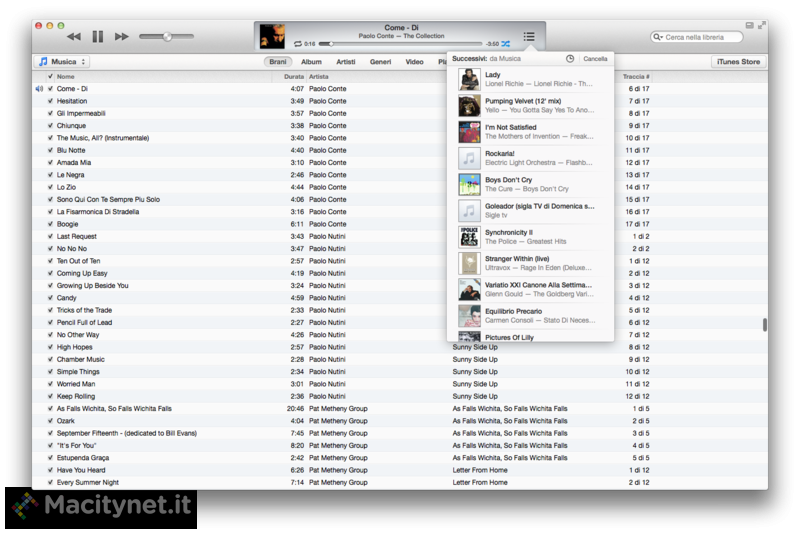Click Lionel Richie album thumbnail
Screen dimensions: 800x534
(x=469, y=79)
